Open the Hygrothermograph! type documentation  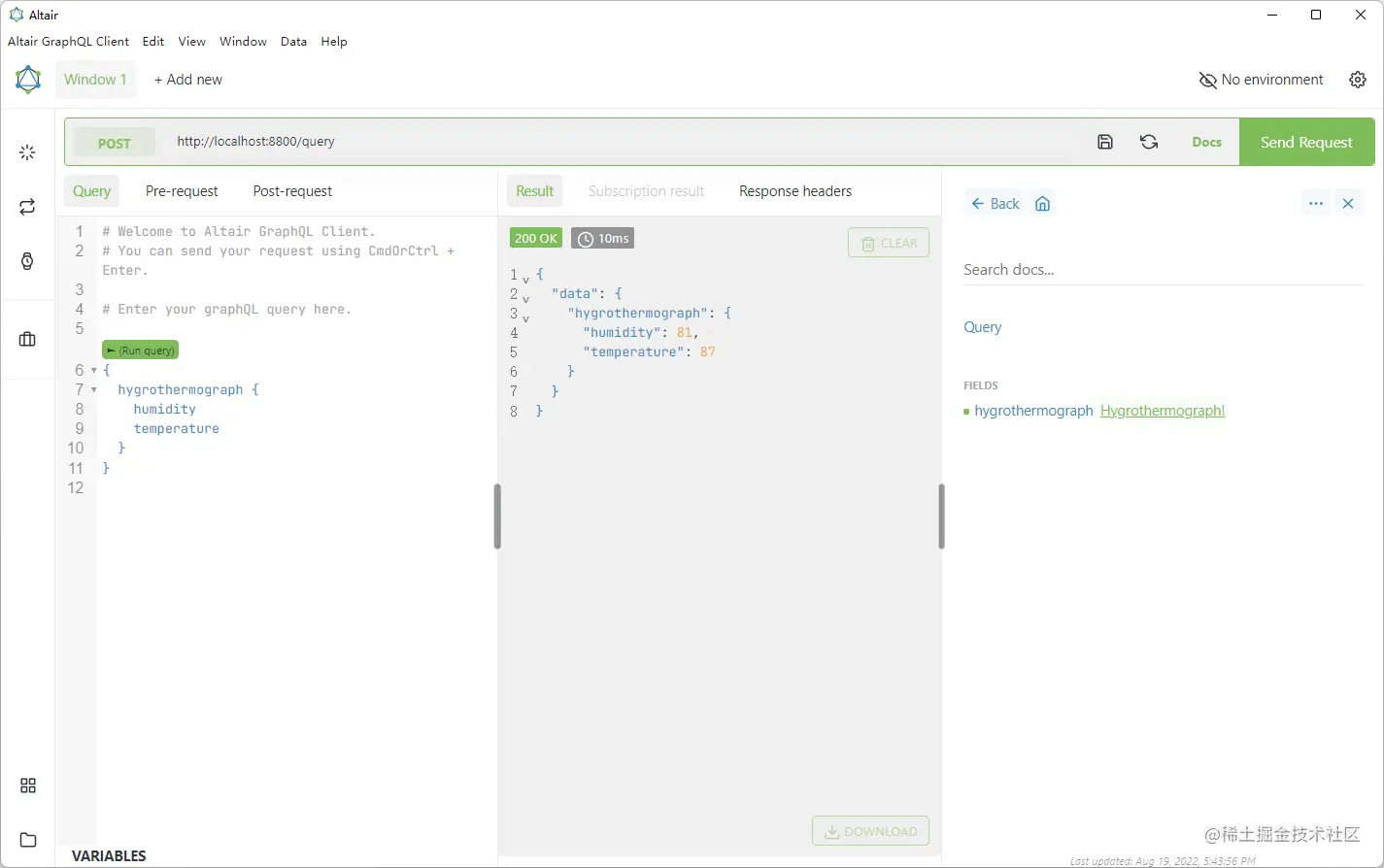point(1163,410)
